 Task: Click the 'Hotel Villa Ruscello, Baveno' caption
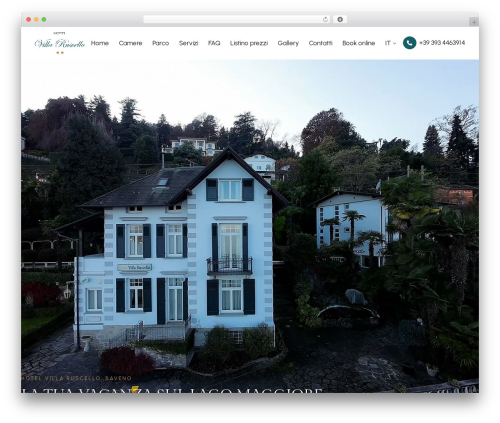click(77, 378)
